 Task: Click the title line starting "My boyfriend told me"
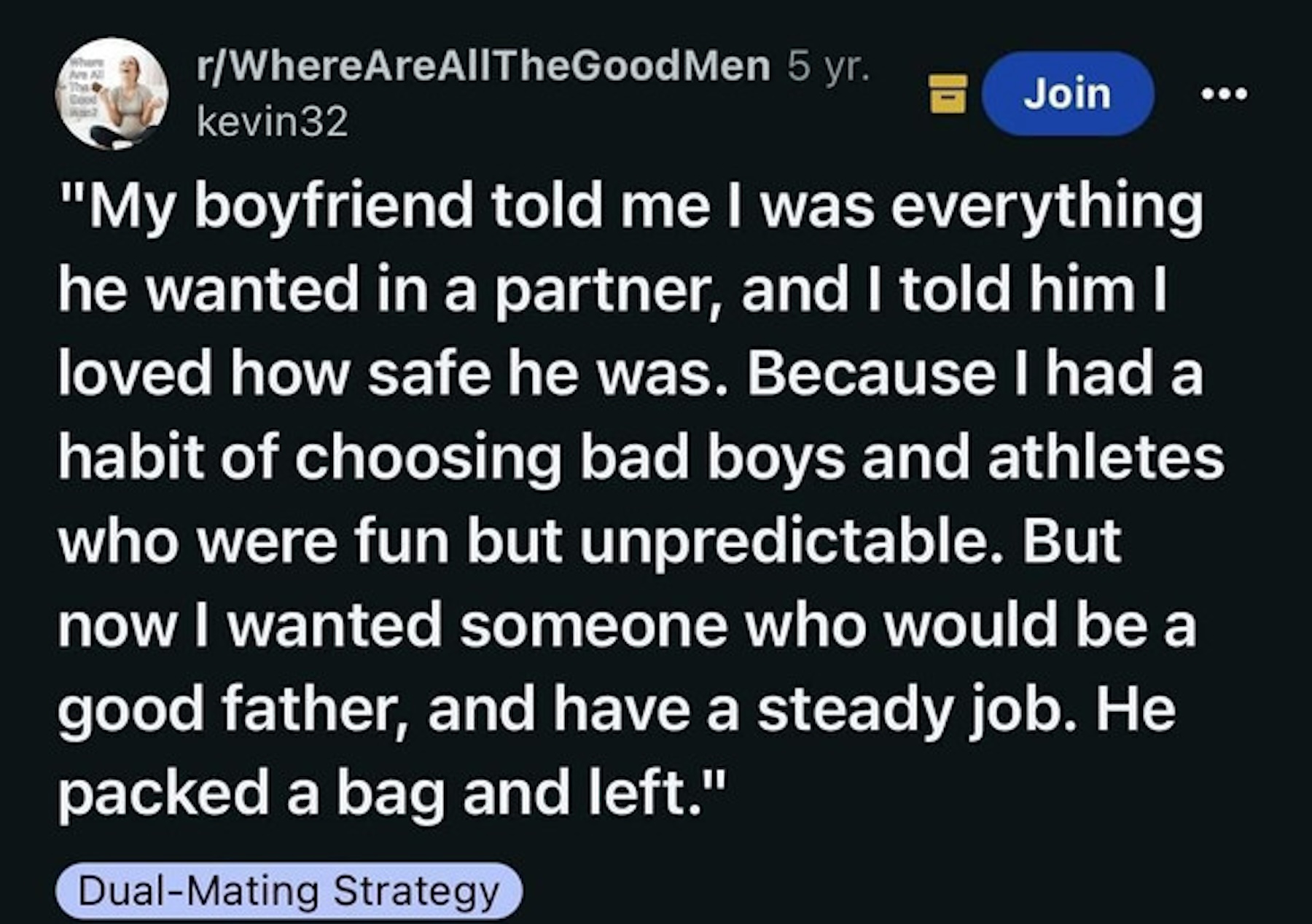coord(630,207)
